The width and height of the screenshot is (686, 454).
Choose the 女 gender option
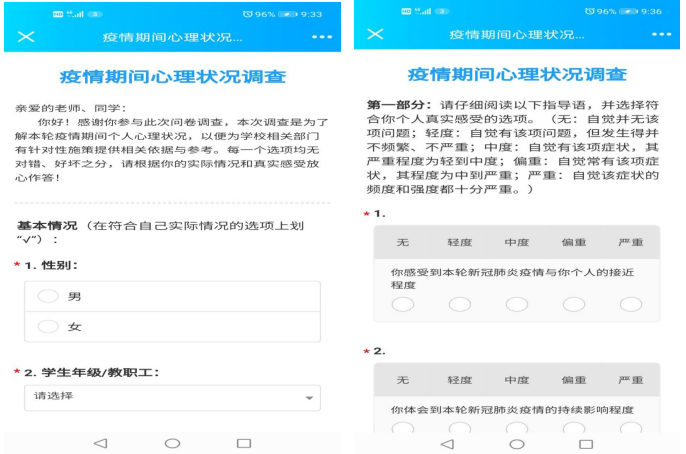47,326
